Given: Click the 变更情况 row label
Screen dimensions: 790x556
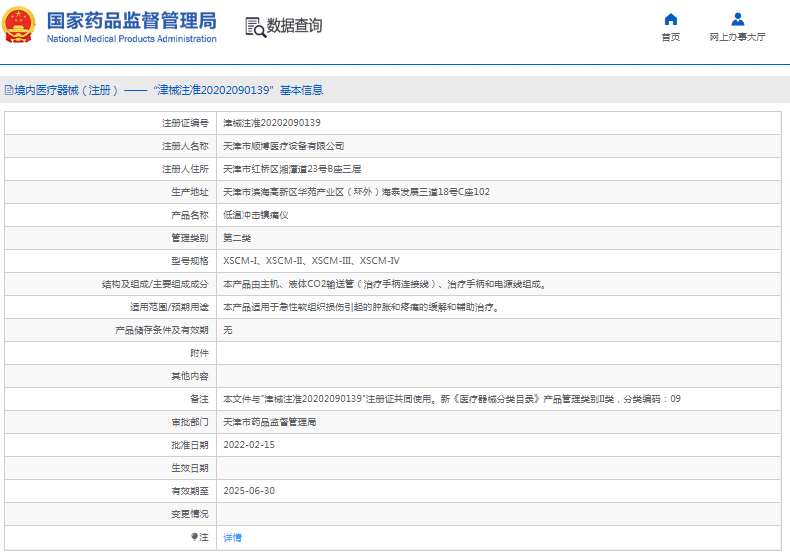Looking at the screenshot, I should (190, 514).
